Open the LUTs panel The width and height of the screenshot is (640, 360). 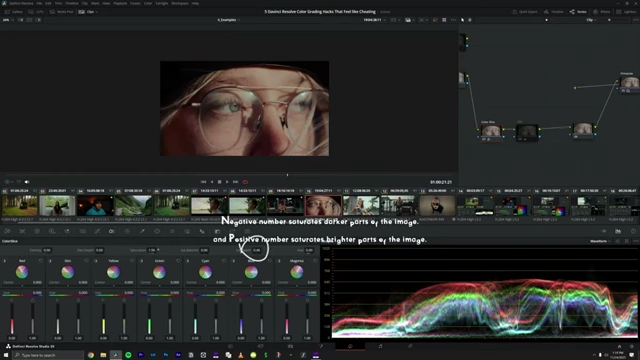(36, 12)
